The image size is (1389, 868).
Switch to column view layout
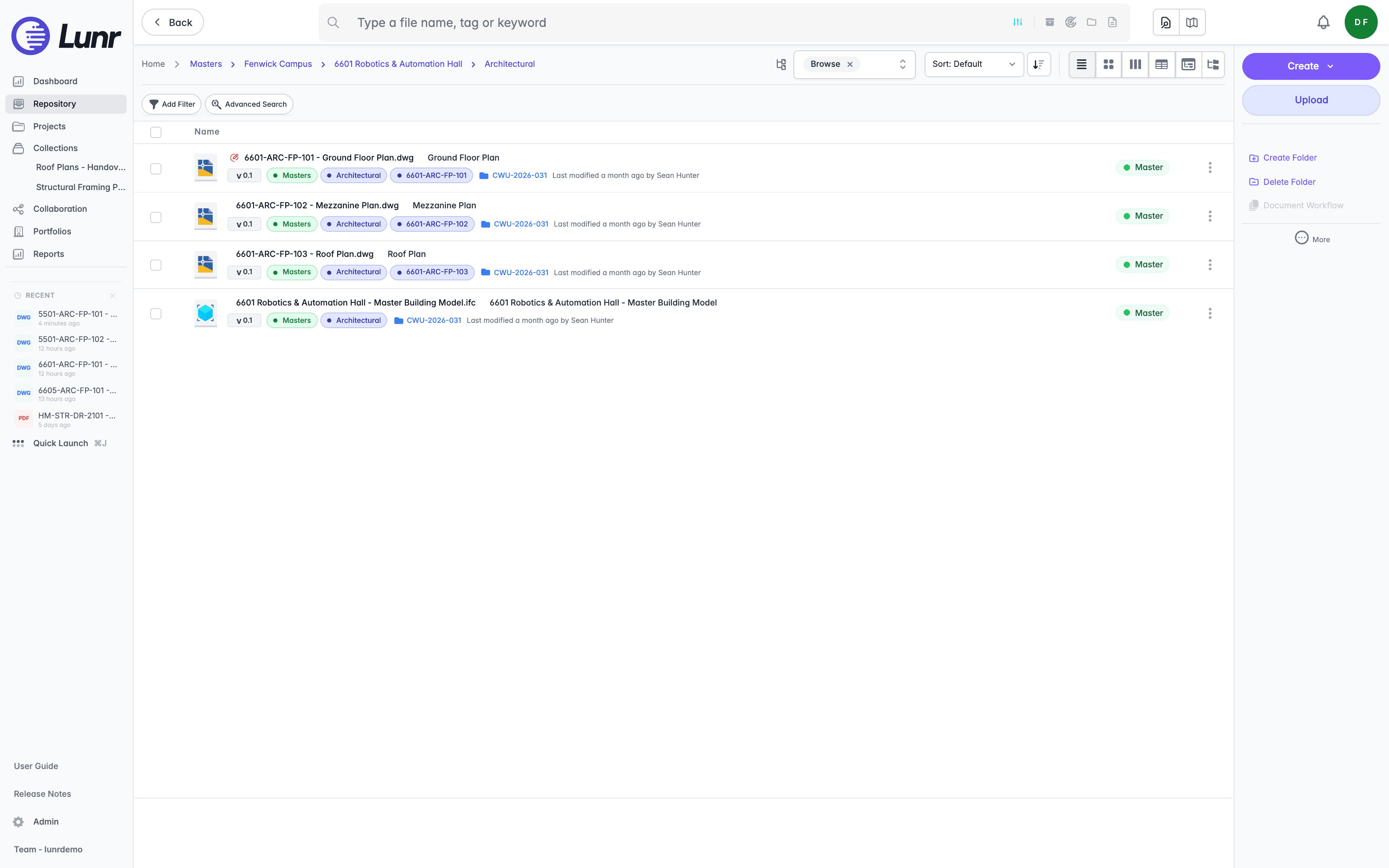pyautogui.click(x=1136, y=64)
